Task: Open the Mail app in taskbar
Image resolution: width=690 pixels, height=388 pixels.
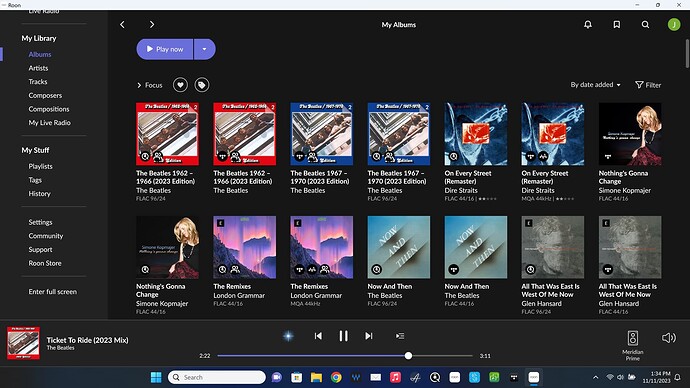Action: point(375,377)
